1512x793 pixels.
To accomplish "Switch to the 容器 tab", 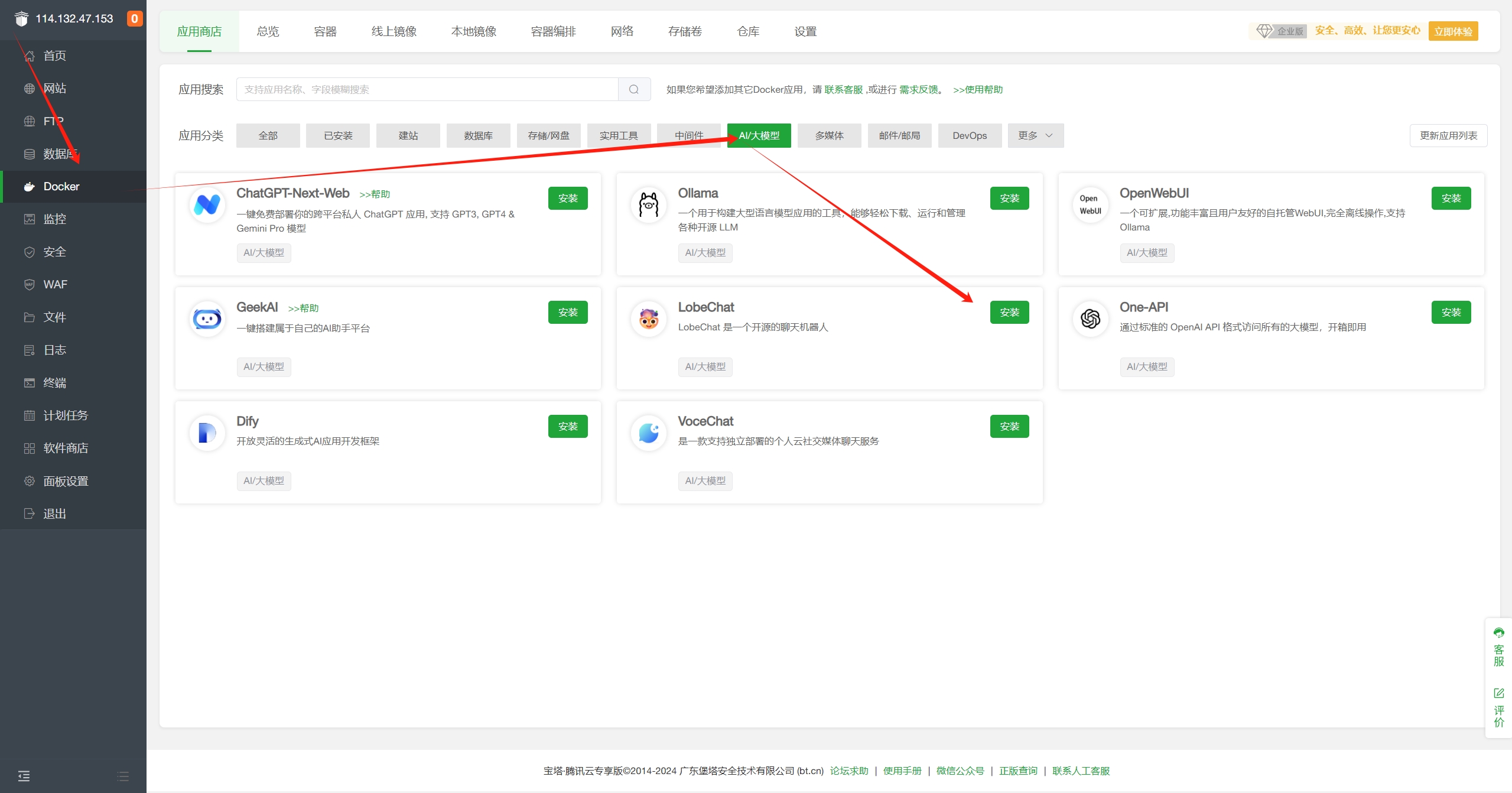I will pos(325,31).
